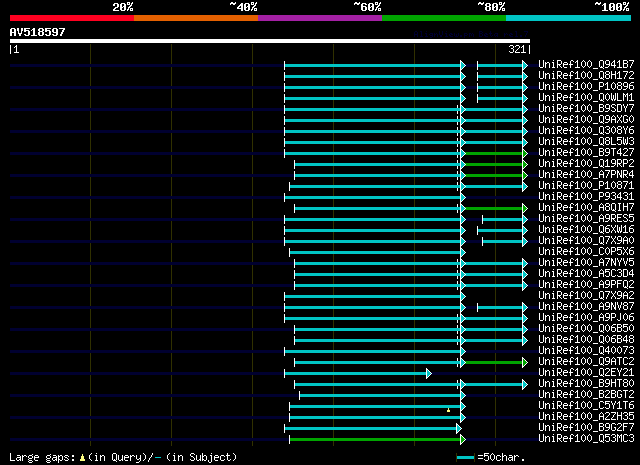640x465 pixels.
Task: Select the UniRef100_Q19RP2 label
Action: 586,163
